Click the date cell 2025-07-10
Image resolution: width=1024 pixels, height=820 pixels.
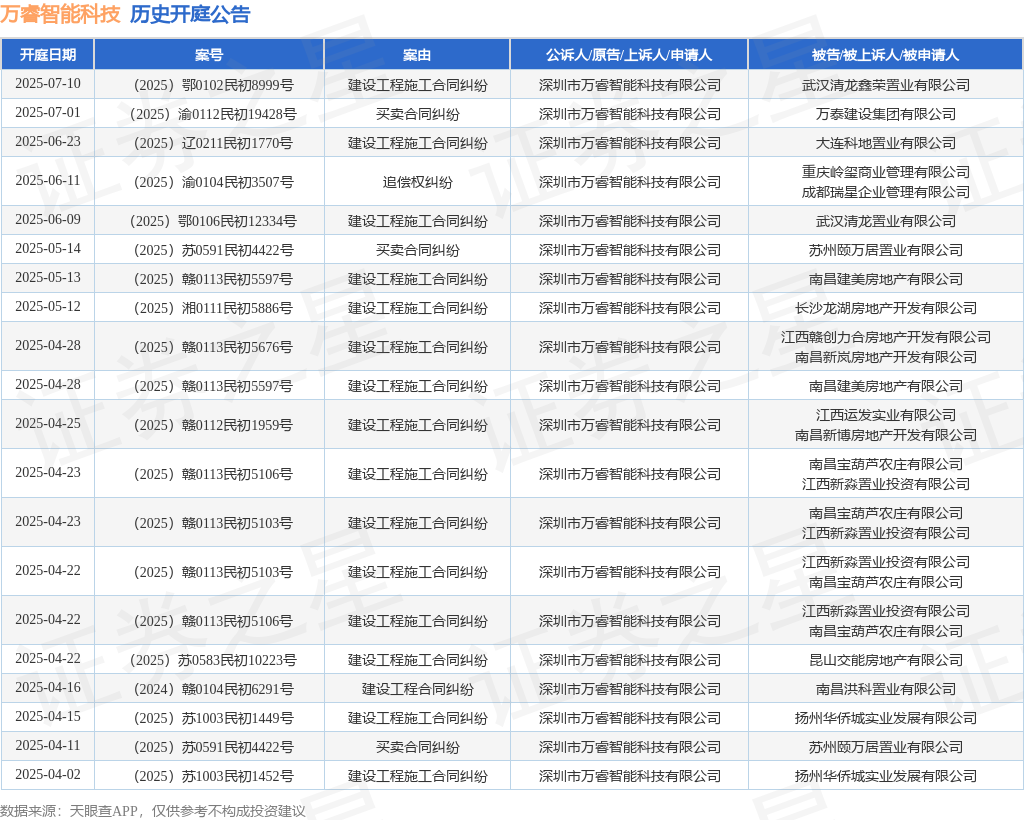tap(48, 84)
